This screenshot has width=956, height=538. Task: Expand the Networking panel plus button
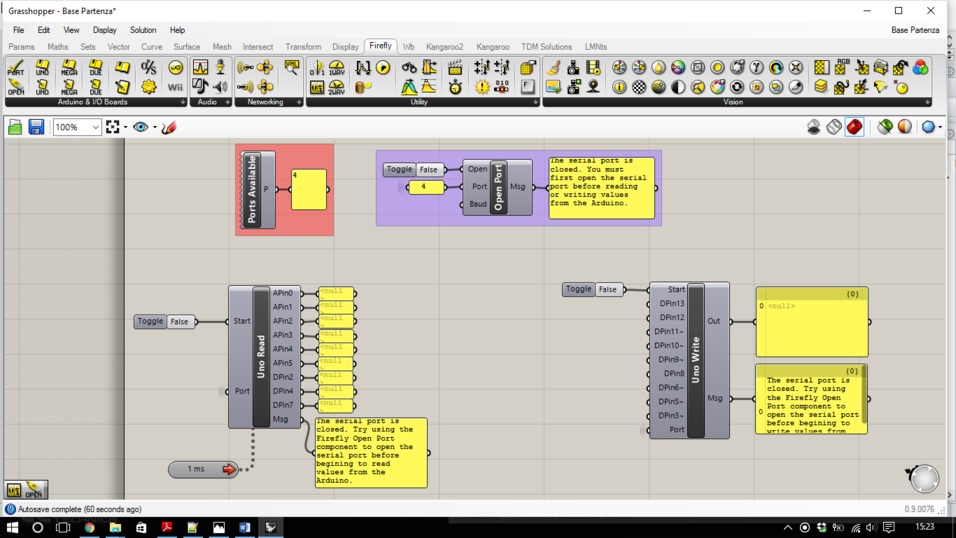click(x=299, y=102)
